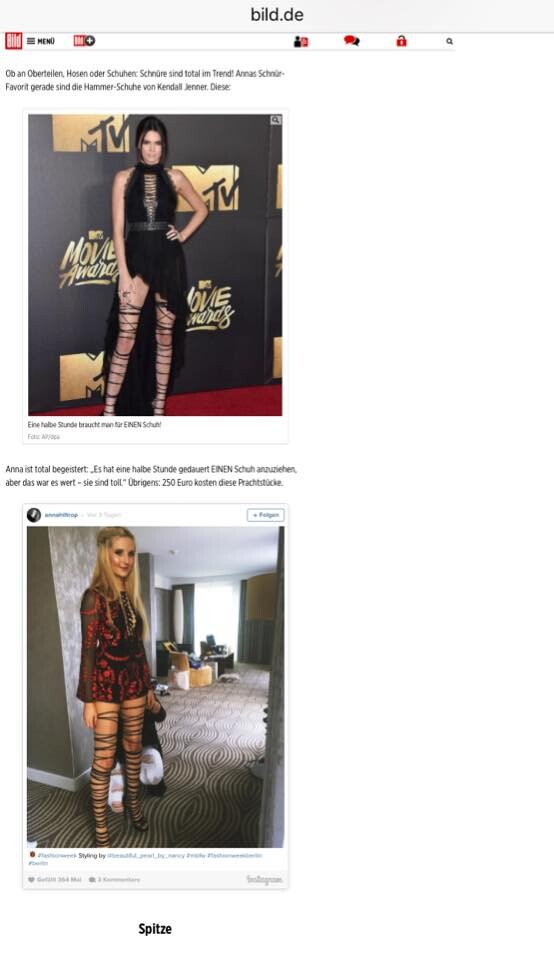554x959 pixels.
Task: Click the bild.de address bar text
Action: (x=277, y=15)
